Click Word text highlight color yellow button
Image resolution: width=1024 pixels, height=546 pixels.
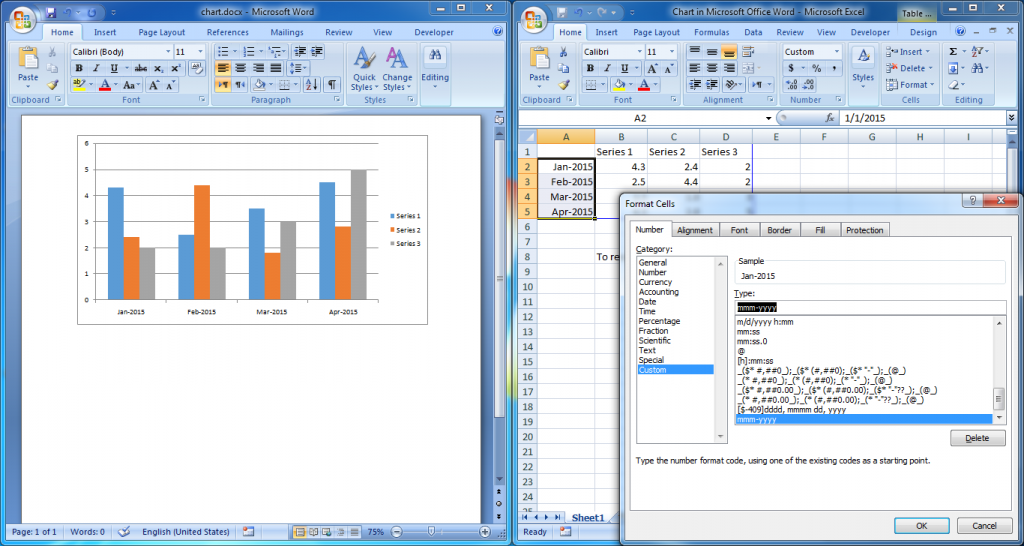(x=78, y=85)
